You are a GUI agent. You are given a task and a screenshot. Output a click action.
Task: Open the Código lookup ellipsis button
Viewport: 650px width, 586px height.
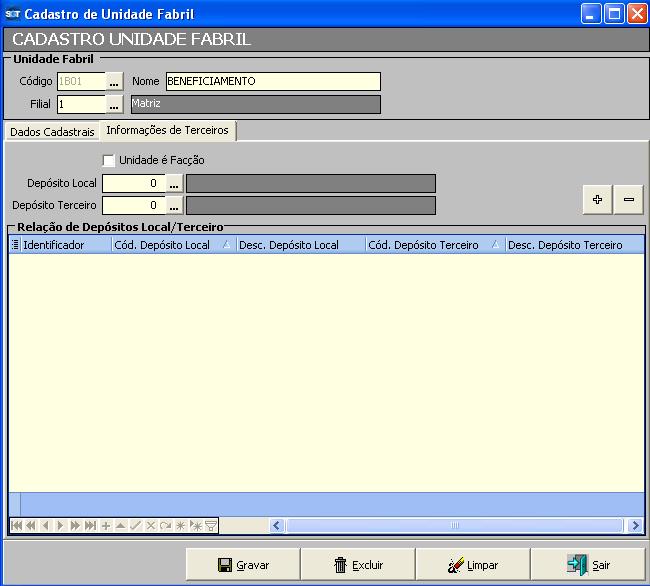tap(115, 82)
